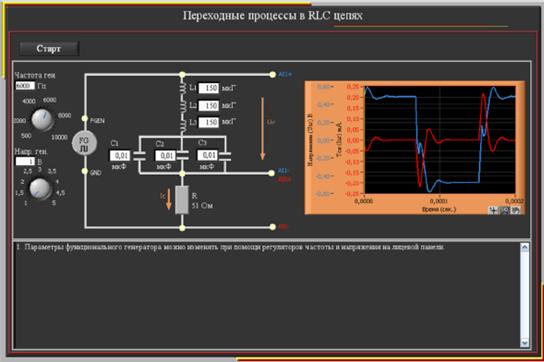Click the Старт button
The width and height of the screenshot is (544, 362).
[x=49, y=49]
